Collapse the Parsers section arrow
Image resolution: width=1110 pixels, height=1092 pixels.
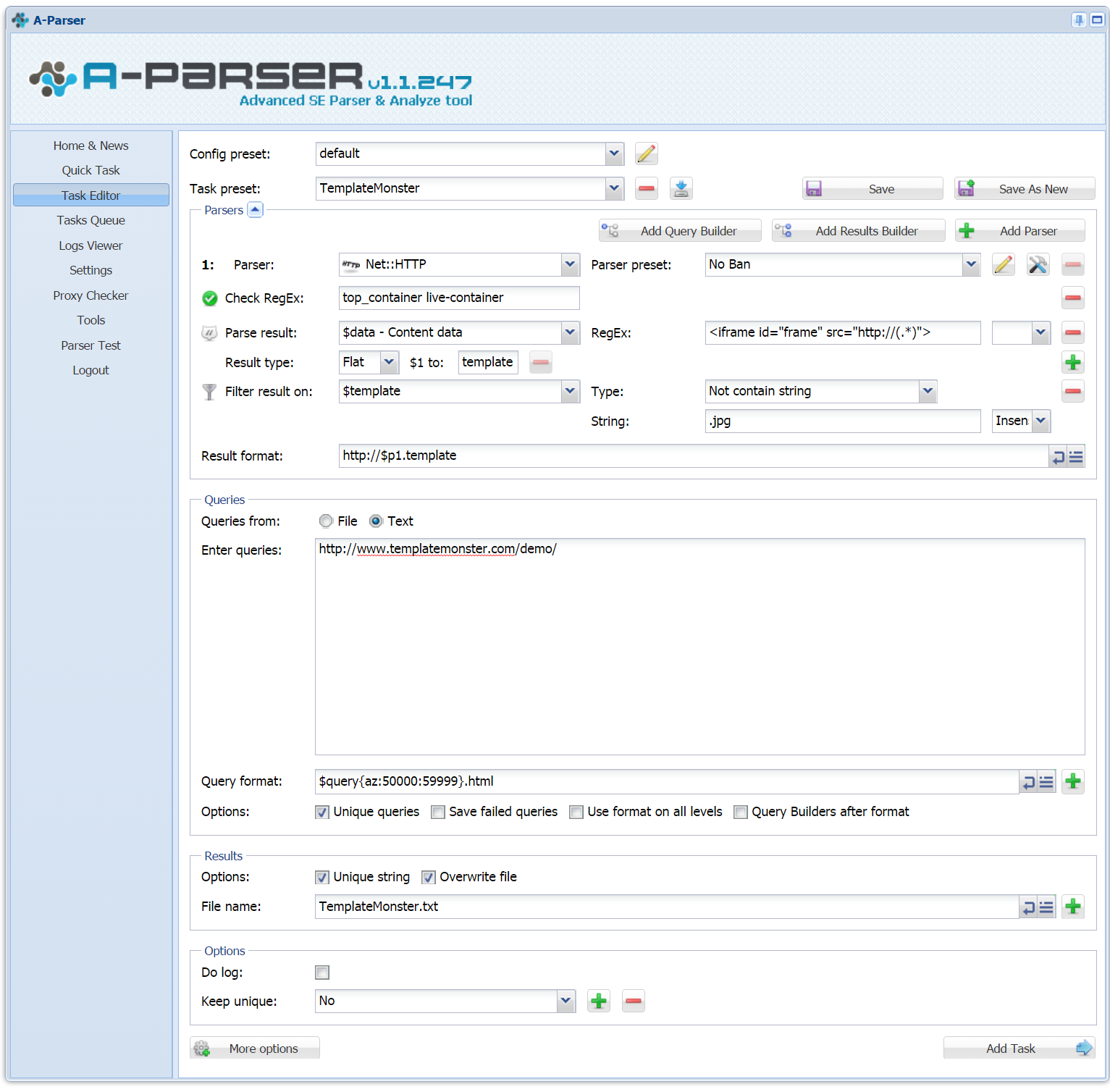pos(255,210)
